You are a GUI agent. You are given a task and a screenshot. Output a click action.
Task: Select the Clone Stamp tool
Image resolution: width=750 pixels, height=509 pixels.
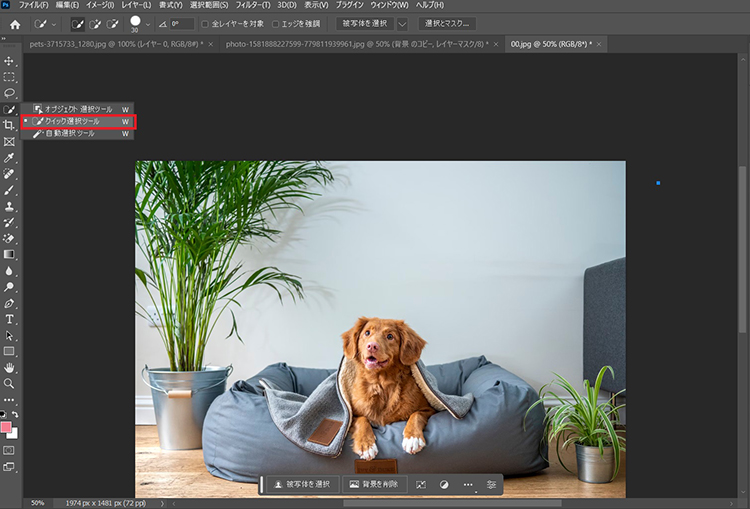click(9, 206)
